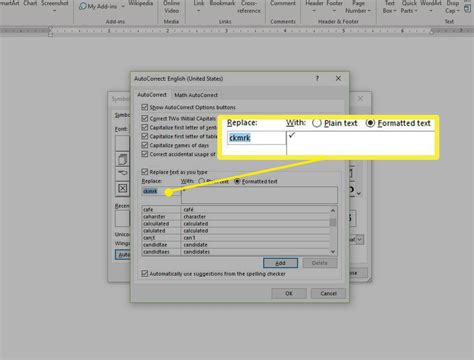Toggle Automatically use suggestions from spelling checker

tap(144, 274)
